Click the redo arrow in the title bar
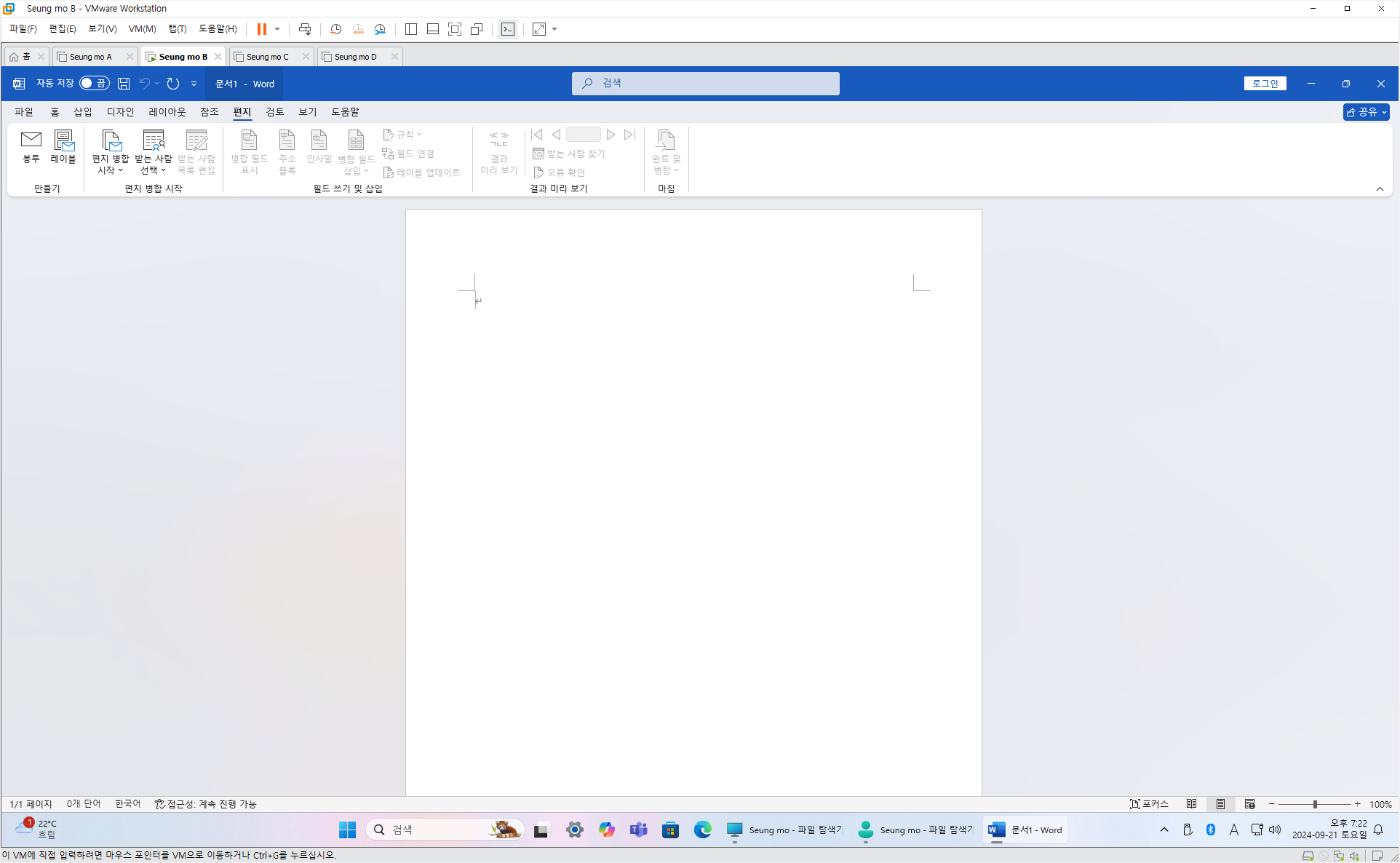The image size is (1400, 863). 172,84
